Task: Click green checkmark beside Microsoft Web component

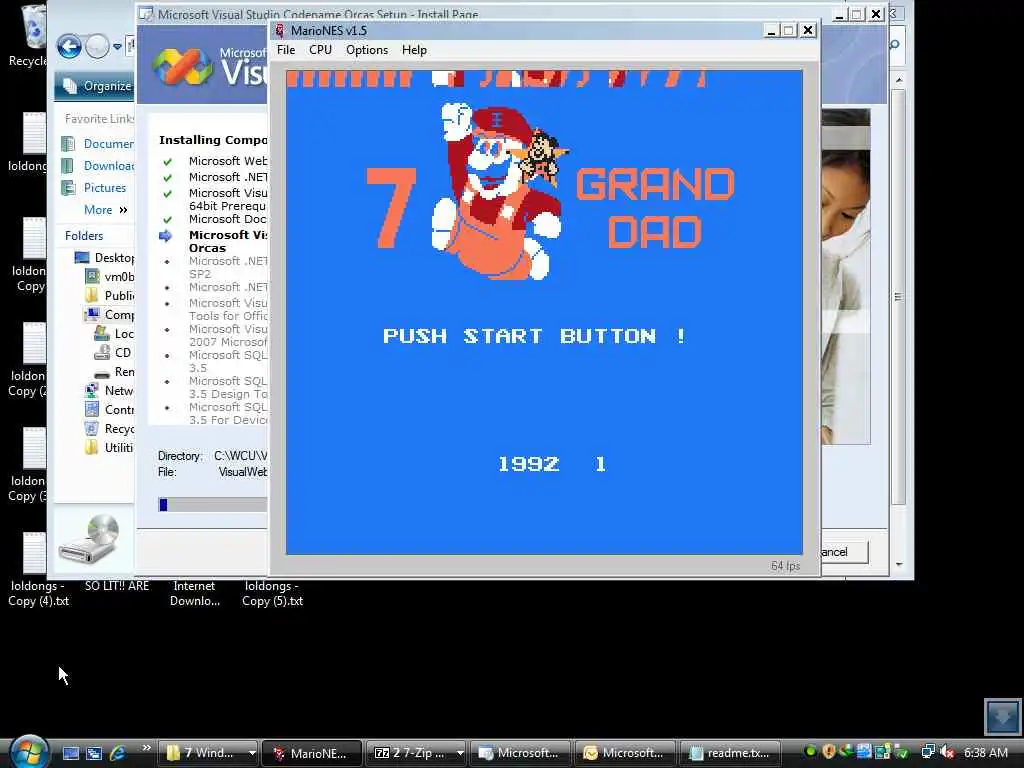Action: [168, 161]
